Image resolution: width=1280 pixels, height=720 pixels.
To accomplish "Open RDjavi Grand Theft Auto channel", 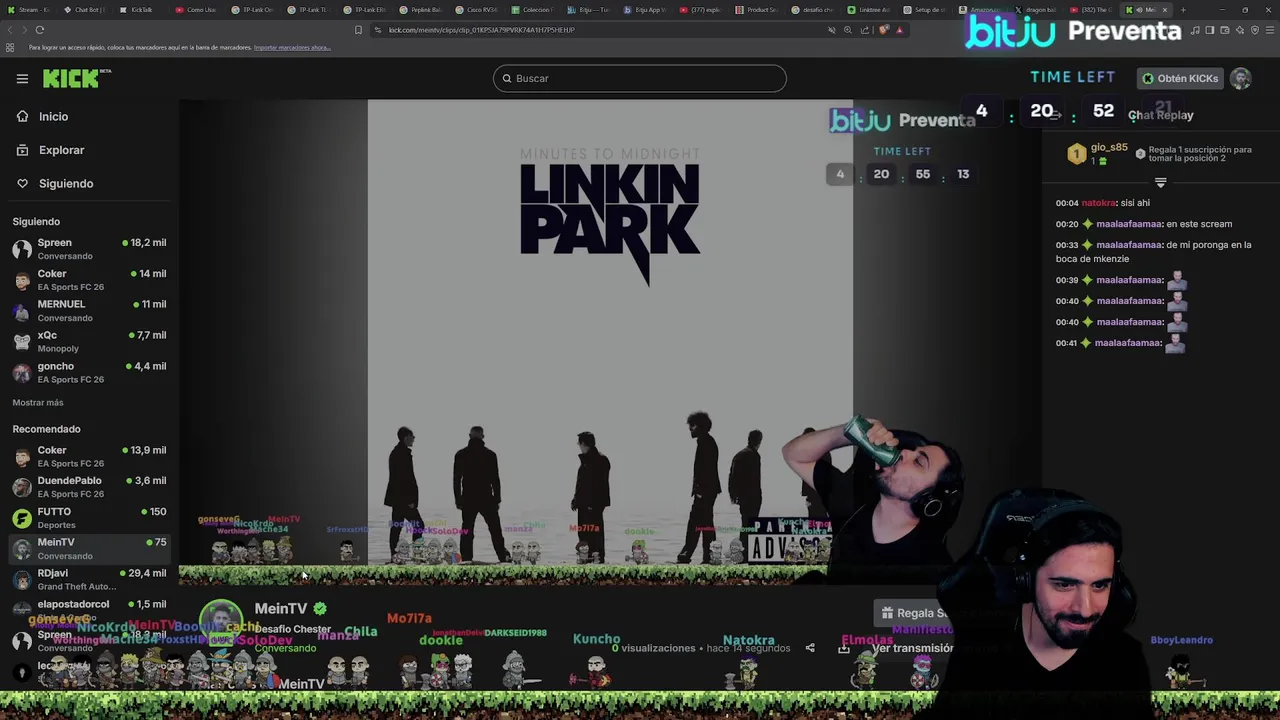I will tap(90, 580).
